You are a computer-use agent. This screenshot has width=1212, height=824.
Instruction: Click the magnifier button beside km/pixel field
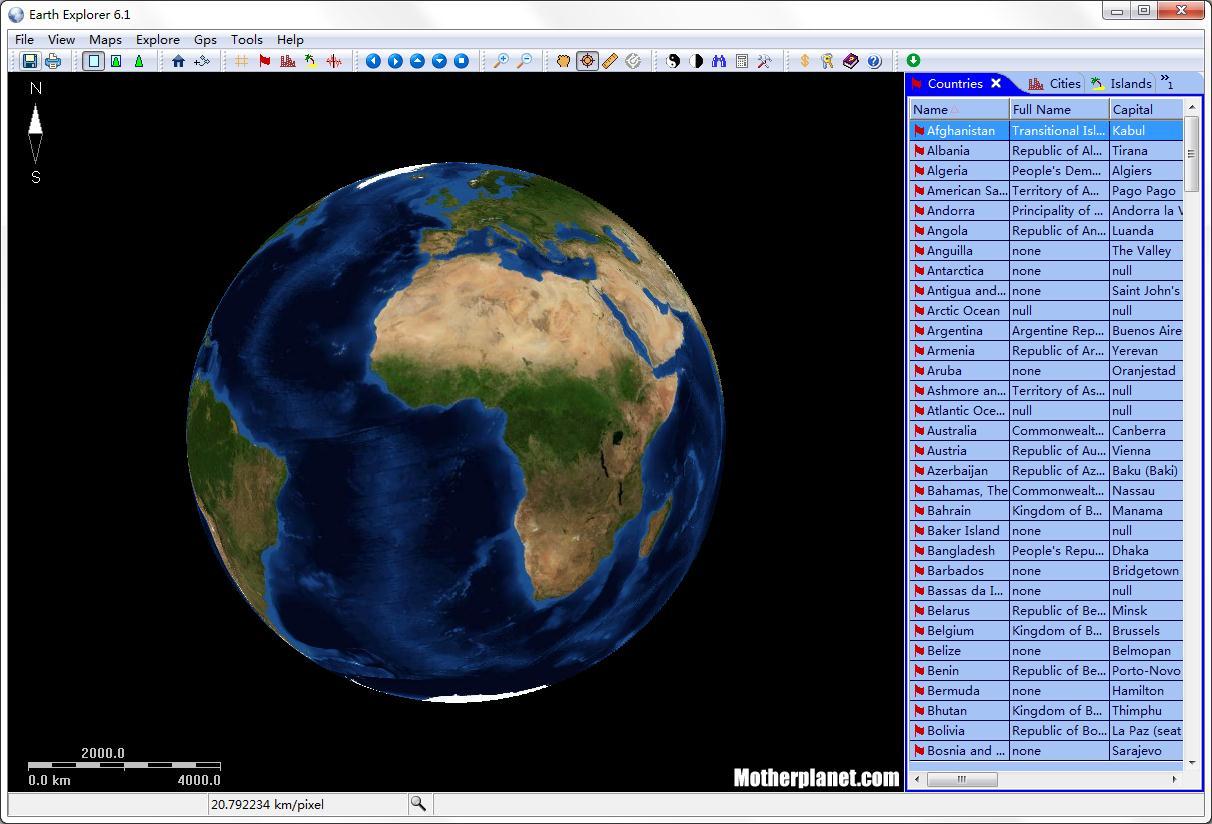pos(418,804)
